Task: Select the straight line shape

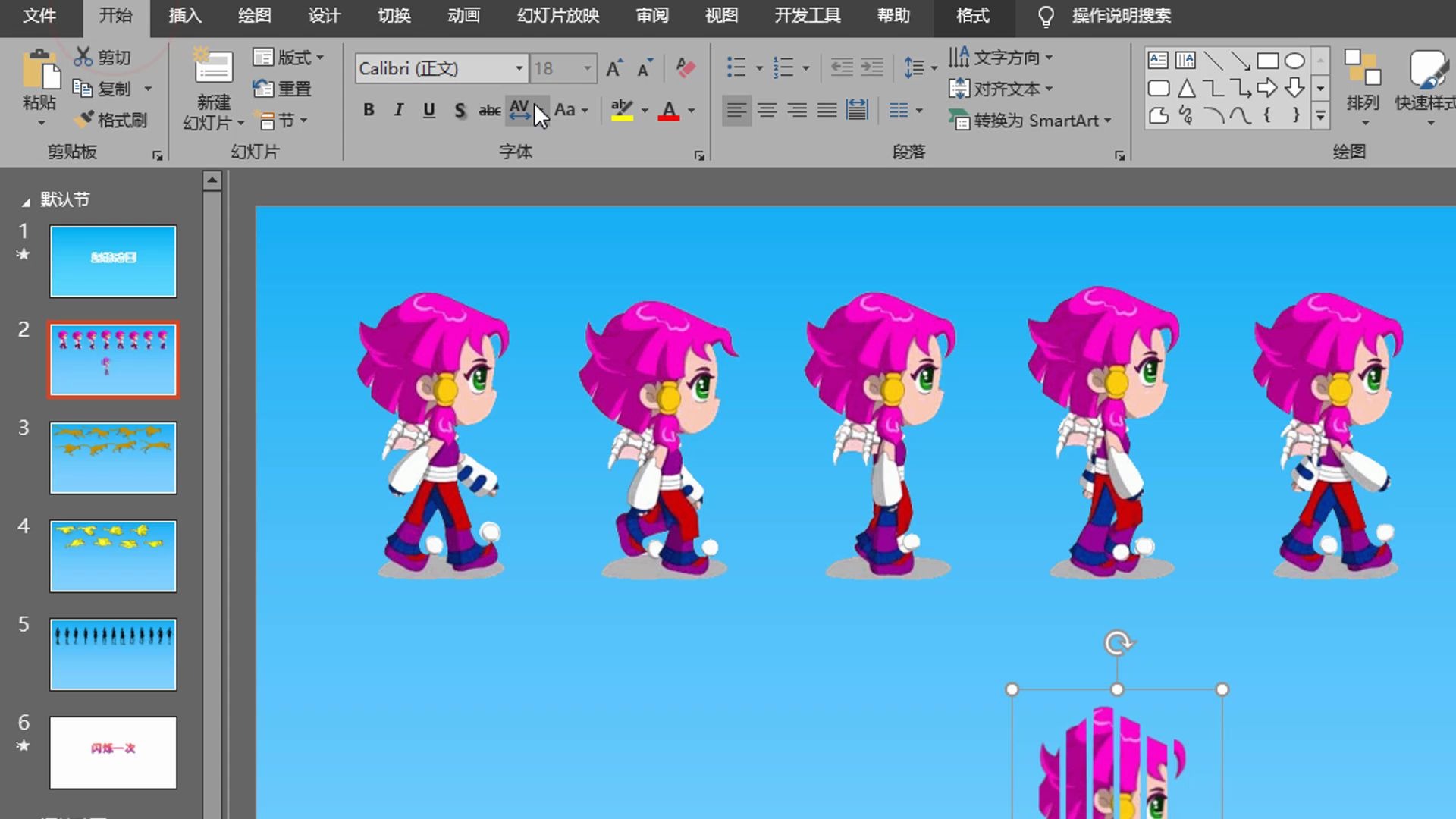Action: point(1213,60)
